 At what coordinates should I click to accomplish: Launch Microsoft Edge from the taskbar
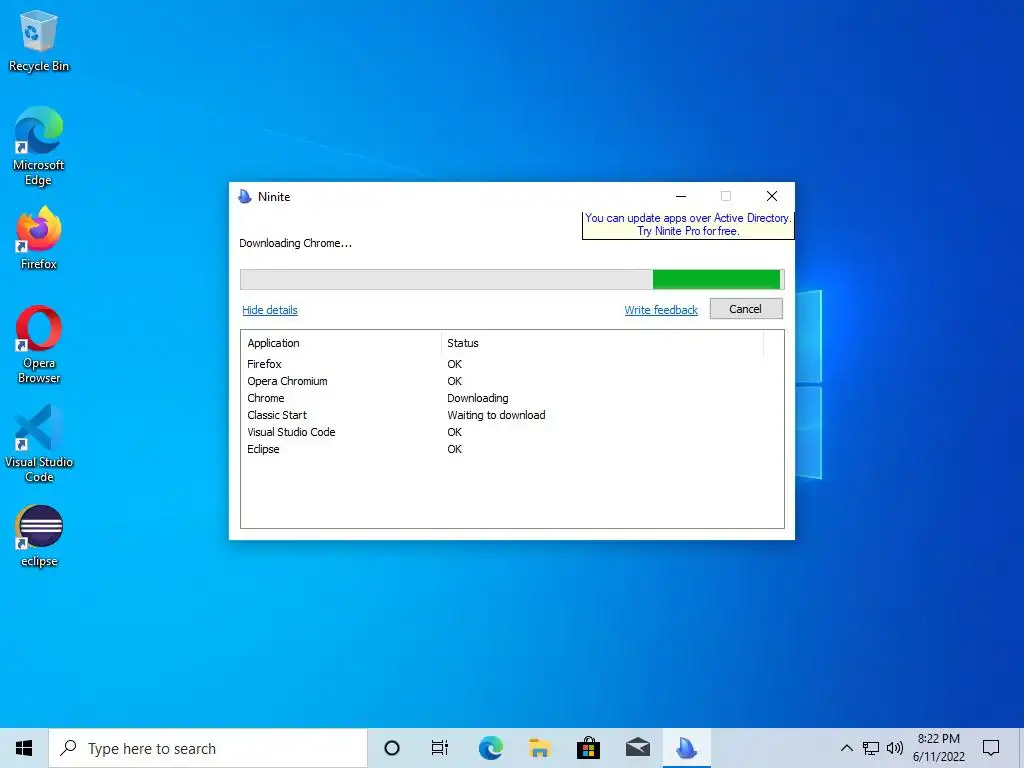tap(490, 748)
